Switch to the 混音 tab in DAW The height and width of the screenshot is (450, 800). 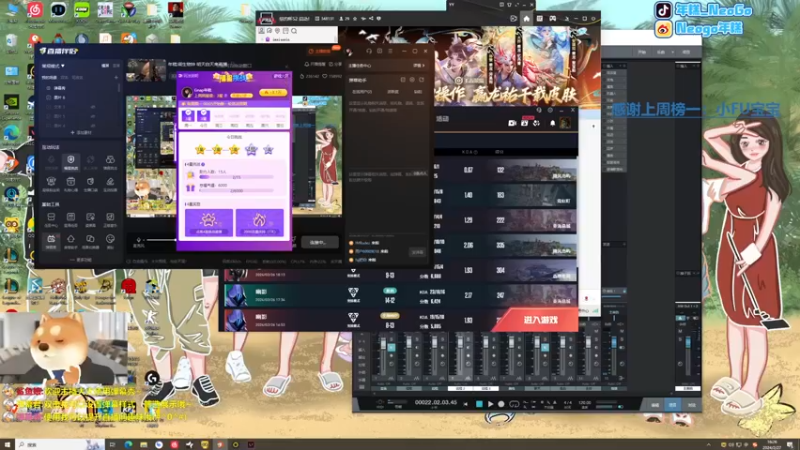tap(672, 405)
